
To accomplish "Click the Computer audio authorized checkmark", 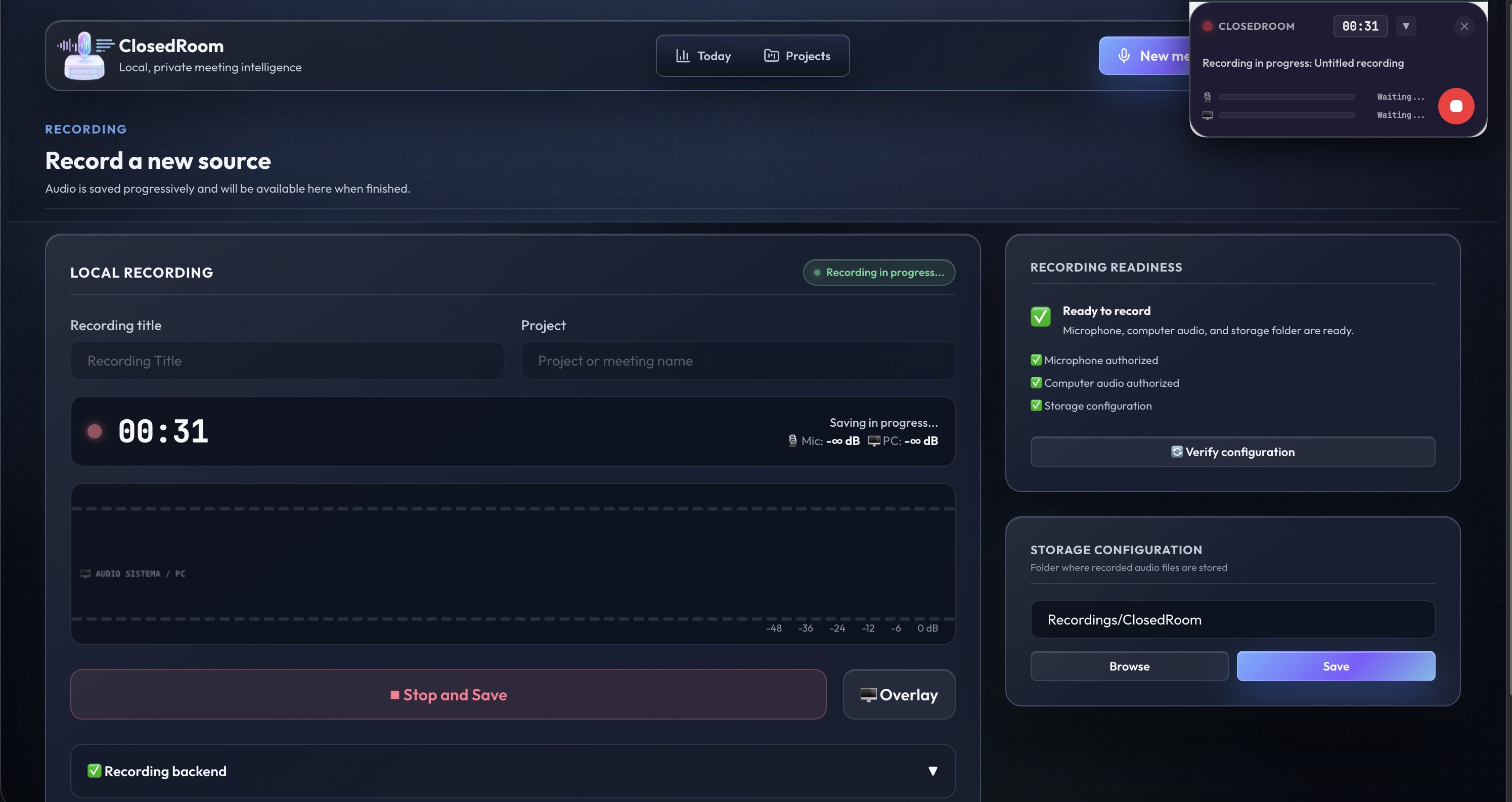I will [x=1036, y=383].
